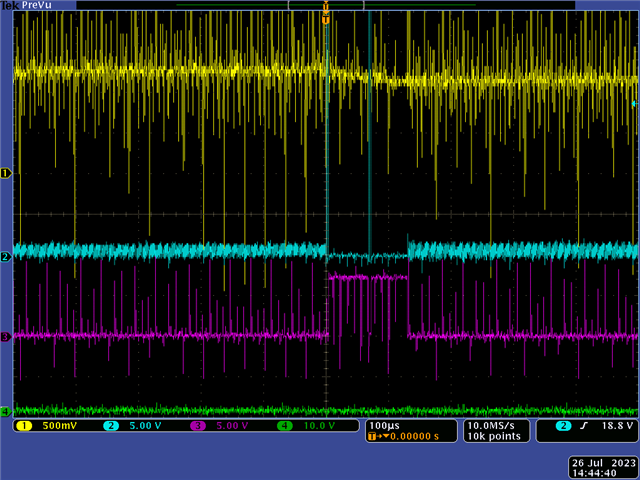
Task: Click the 10.0MS/s sample rate readout
Action: [491, 426]
